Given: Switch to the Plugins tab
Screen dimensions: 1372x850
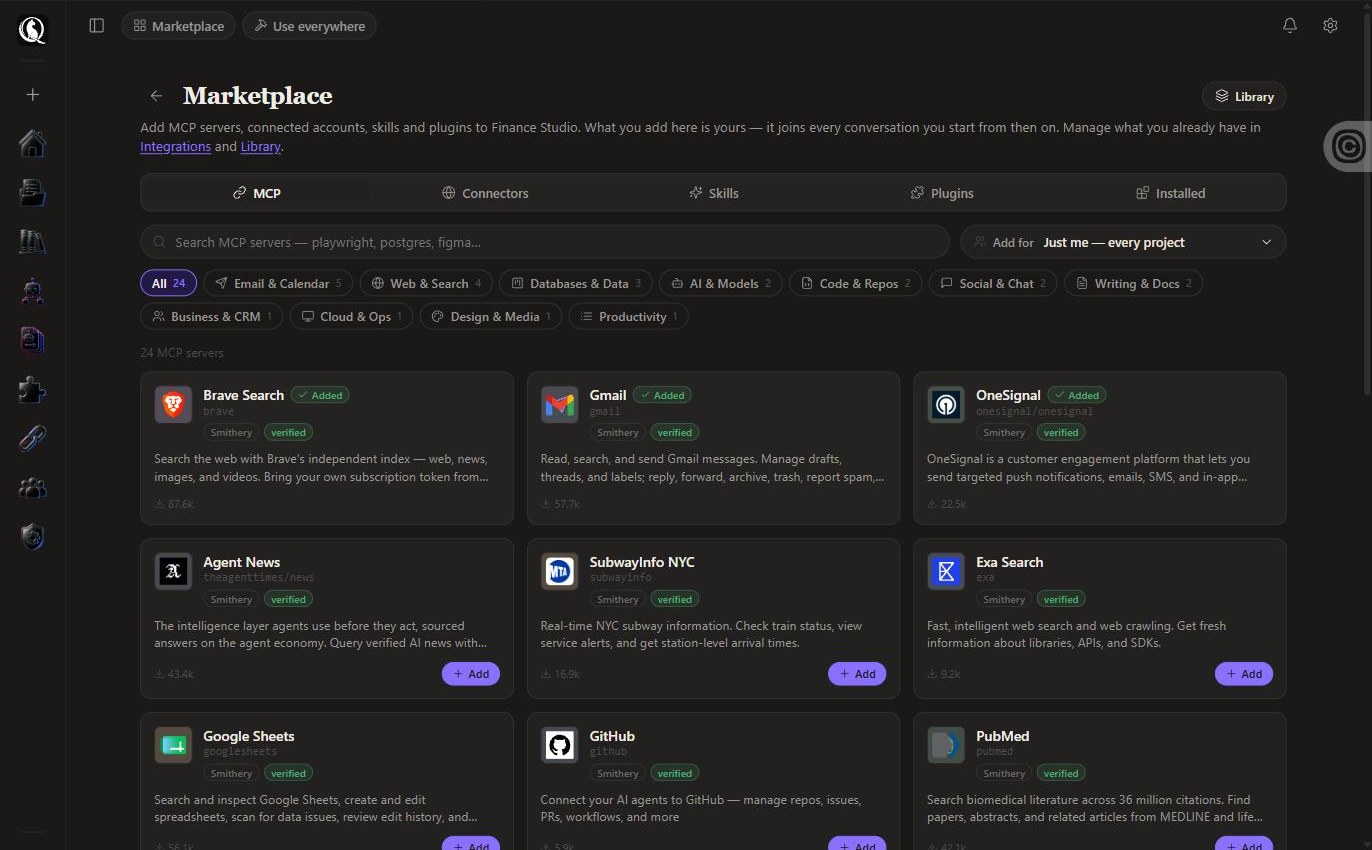Looking at the screenshot, I should [x=942, y=193].
